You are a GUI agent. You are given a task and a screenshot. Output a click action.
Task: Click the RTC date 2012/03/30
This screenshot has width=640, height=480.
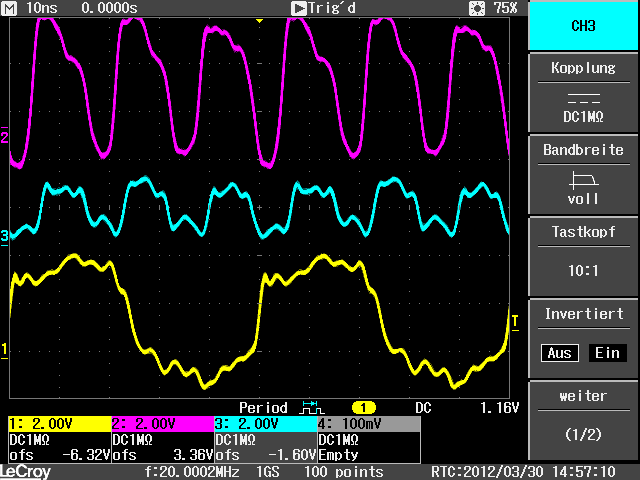point(504,472)
